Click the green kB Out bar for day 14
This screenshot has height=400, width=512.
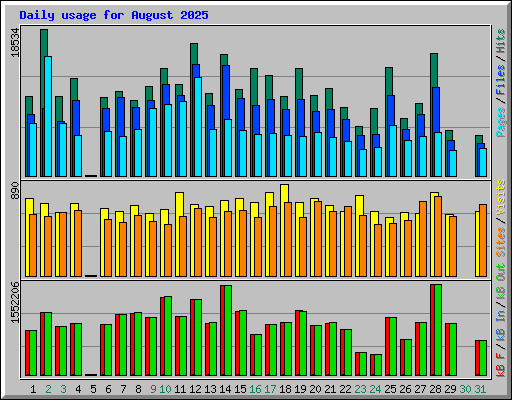pyautogui.click(x=228, y=331)
